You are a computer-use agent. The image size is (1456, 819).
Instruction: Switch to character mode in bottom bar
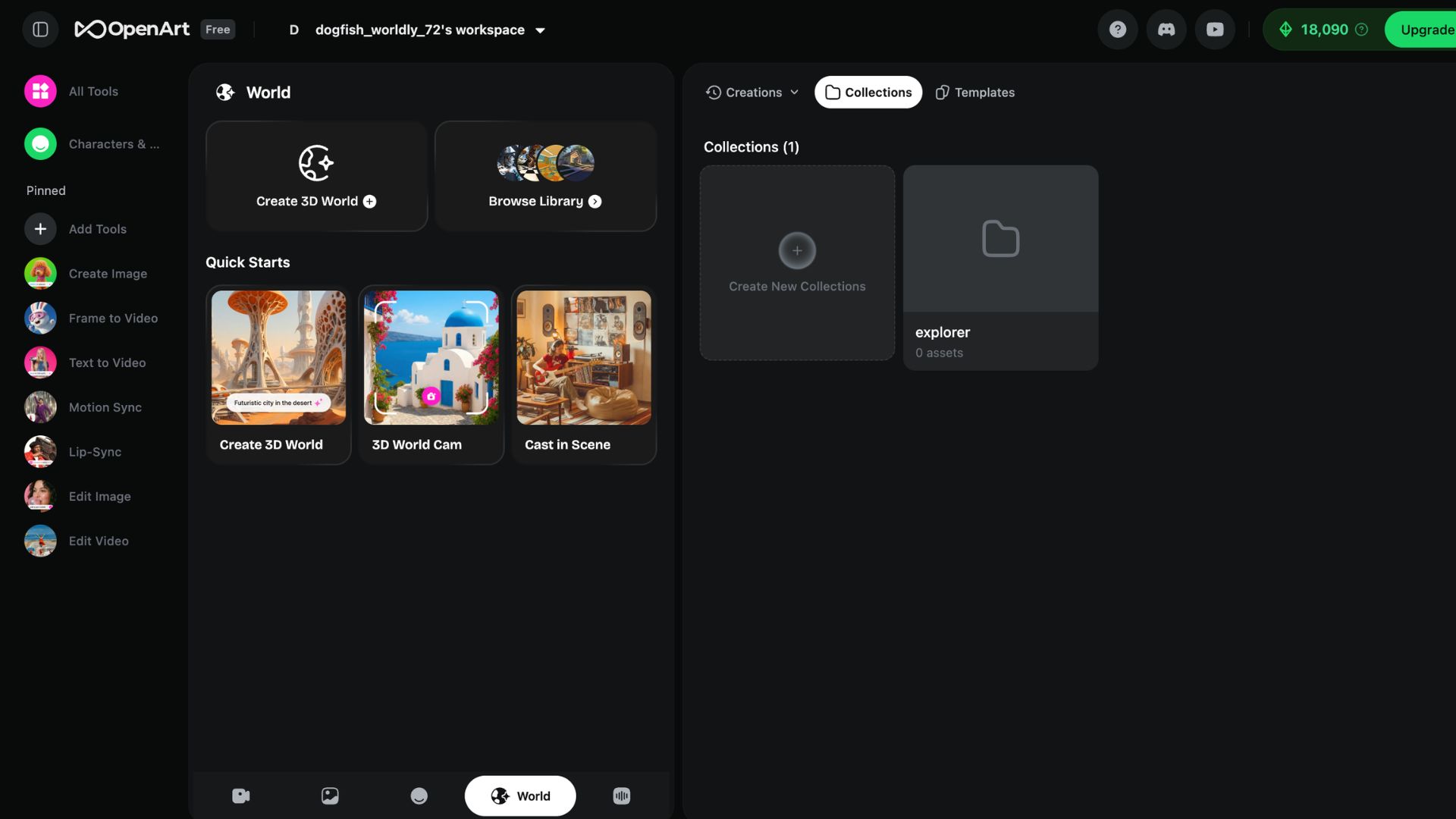point(419,795)
